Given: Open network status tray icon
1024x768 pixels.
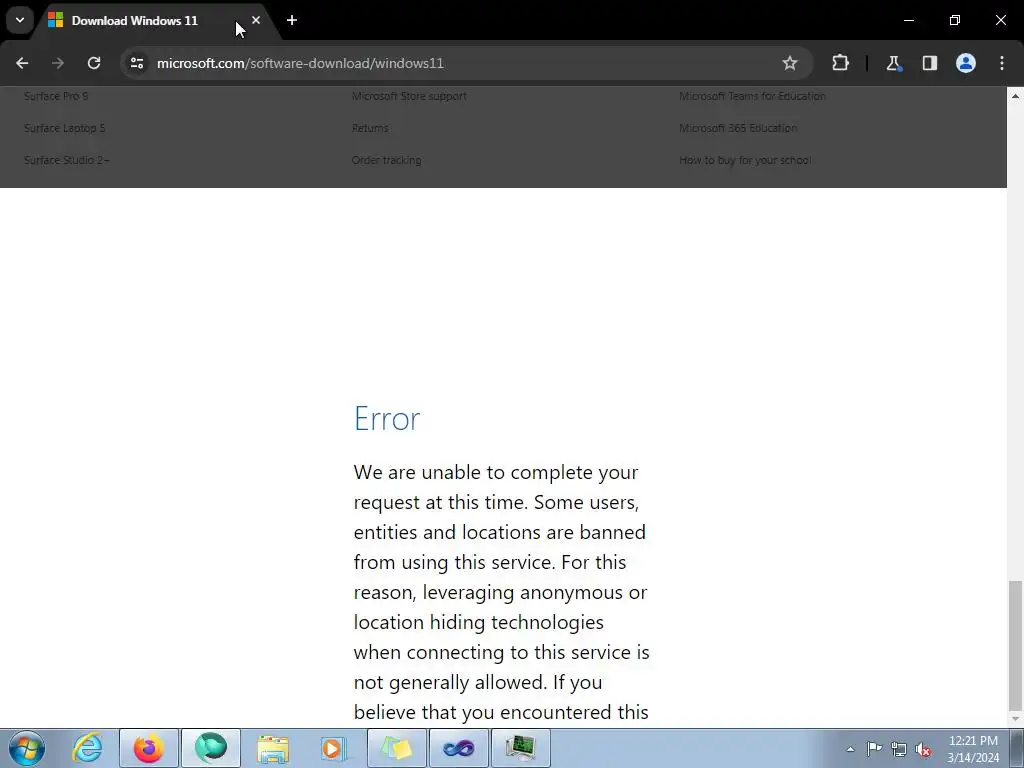Looking at the screenshot, I should tap(899, 750).
